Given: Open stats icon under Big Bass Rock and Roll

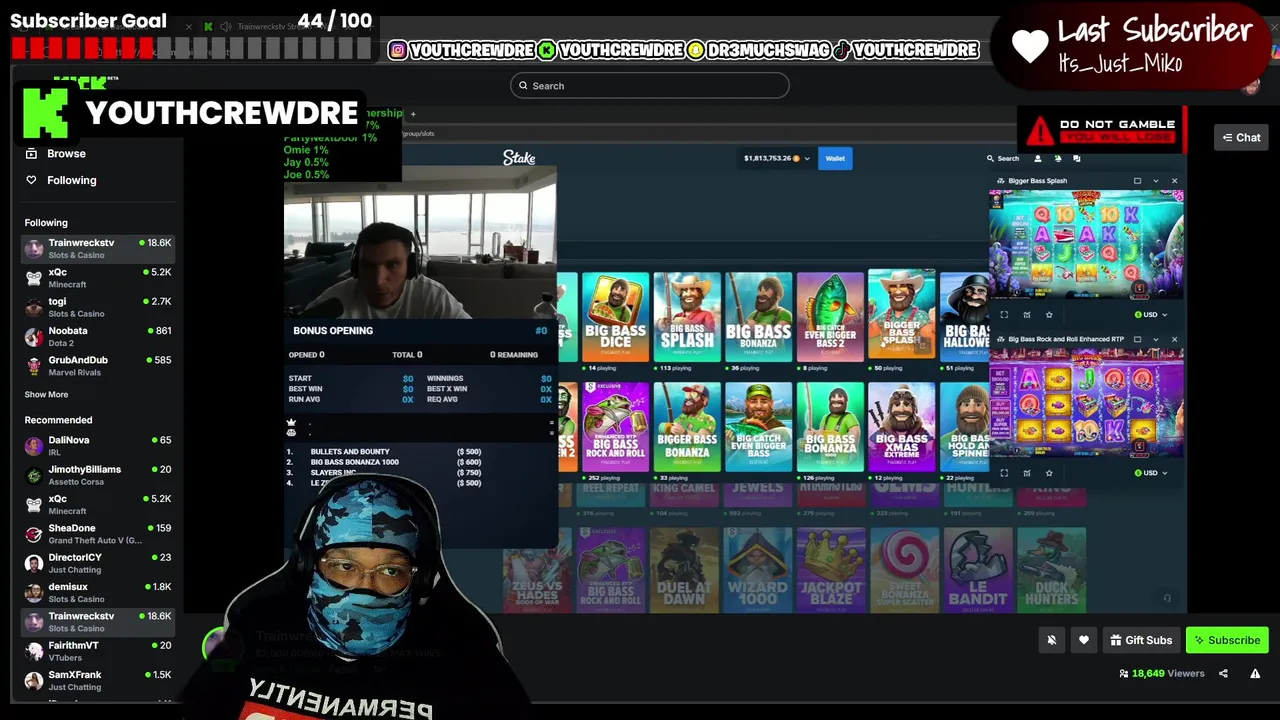Looking at the screenshot, I should pos(1027,473).
